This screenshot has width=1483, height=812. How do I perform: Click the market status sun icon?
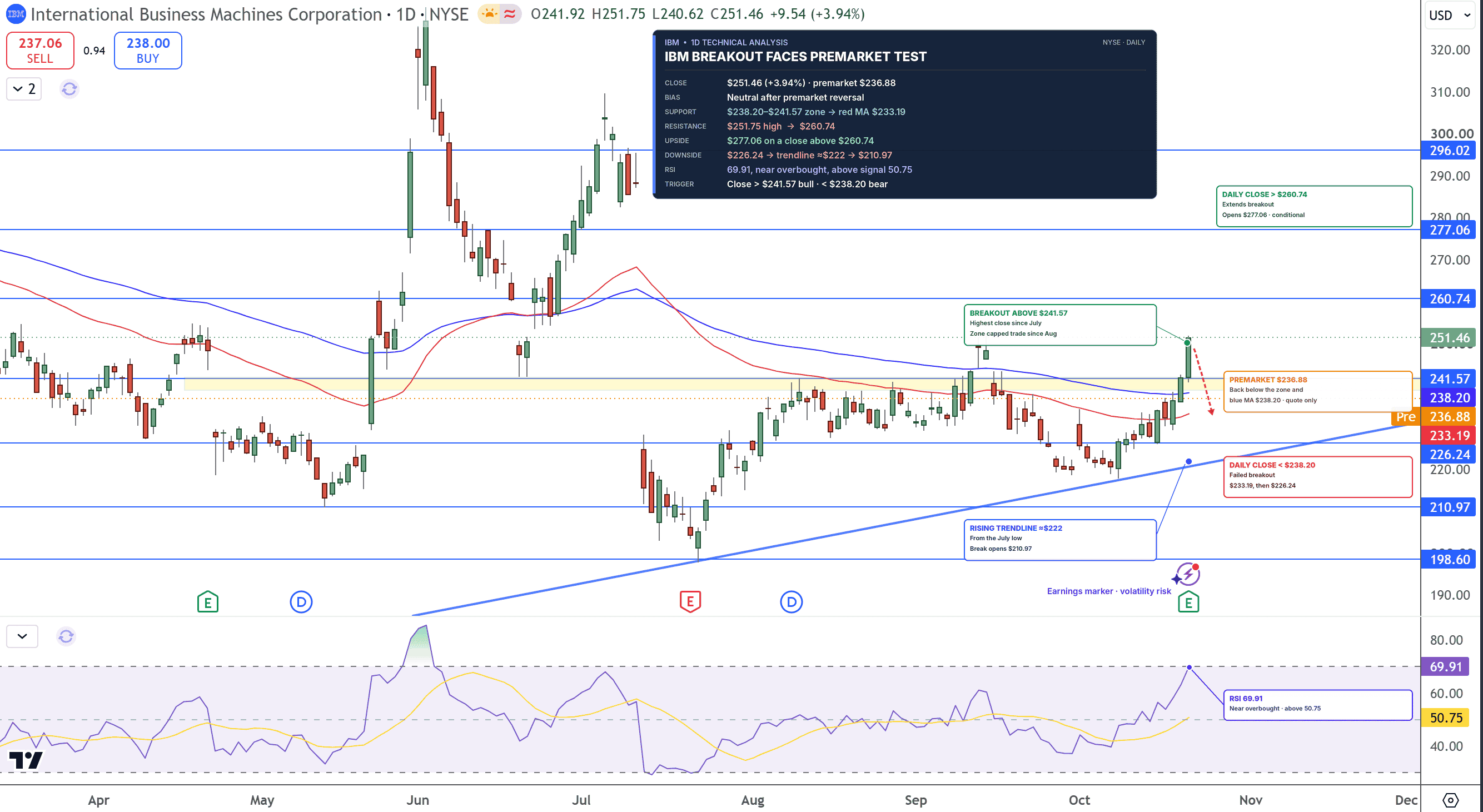tap(489, 14)
